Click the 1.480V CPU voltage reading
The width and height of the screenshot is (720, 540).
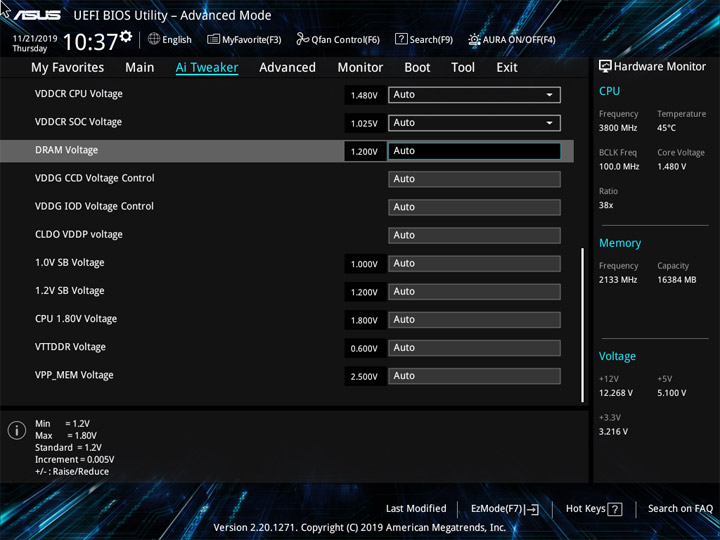click(x=364, y=96)
